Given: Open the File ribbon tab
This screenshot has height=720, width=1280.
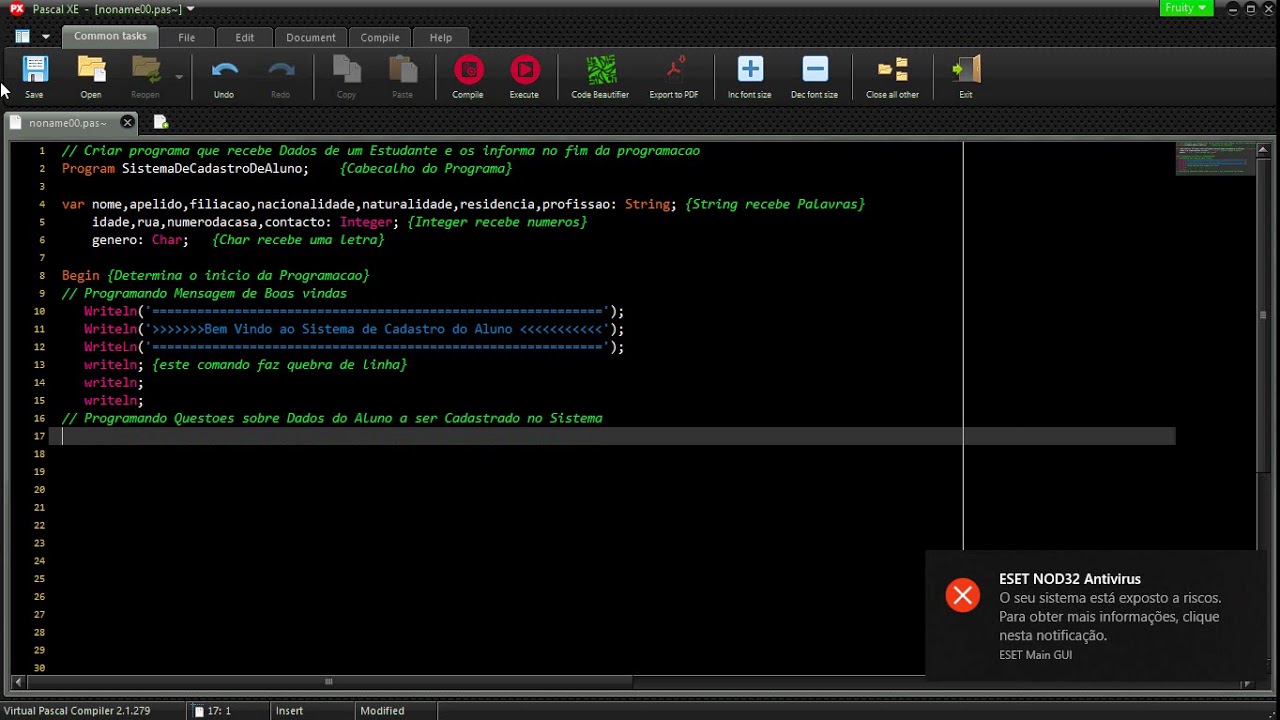Looking at the screenshot, I should coord(187,37).
